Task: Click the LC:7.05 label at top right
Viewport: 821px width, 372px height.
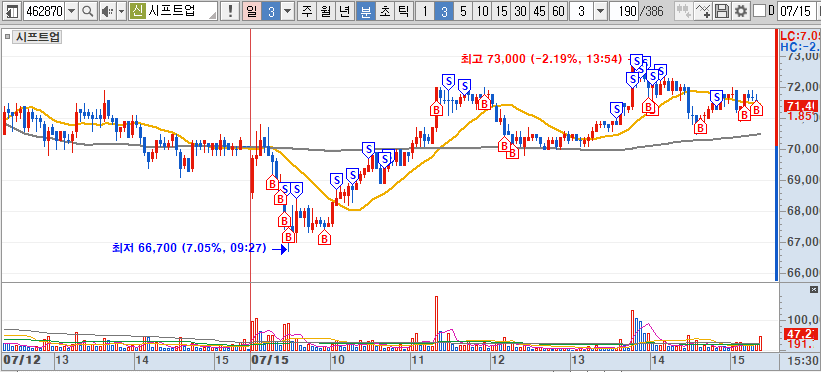Action: (x=800, y=36)
